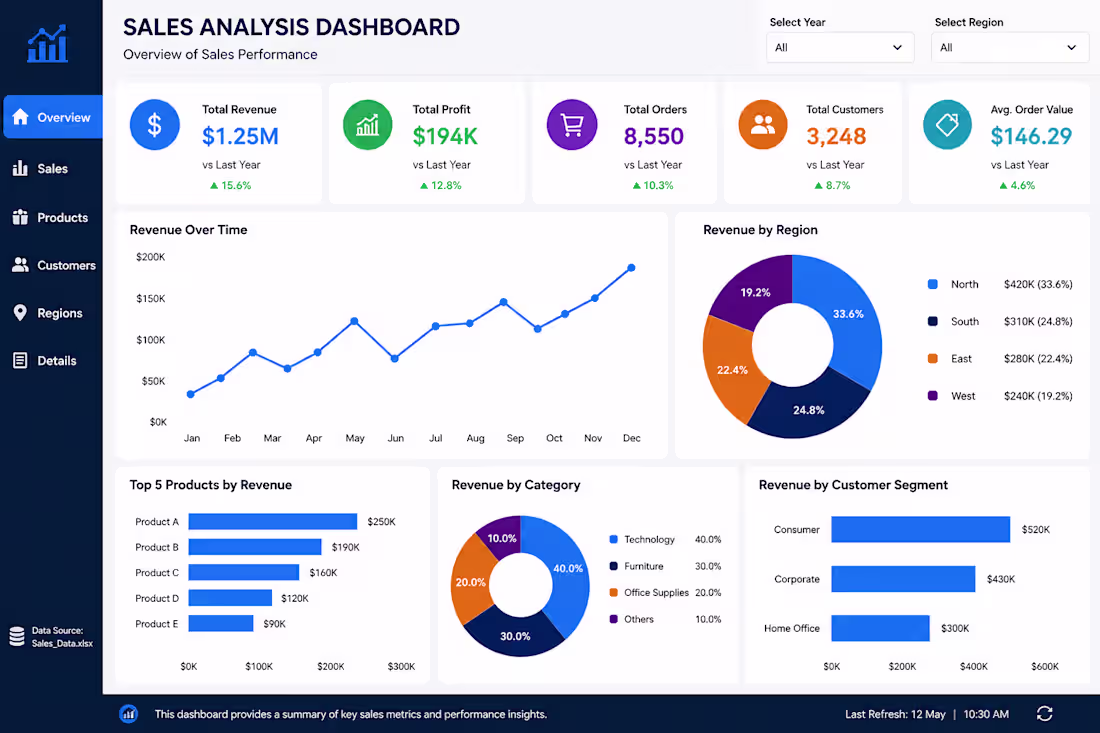
Task: Click the Total Orders shopping cart icon
Action: pyautogui.click(x=572, y=125)
